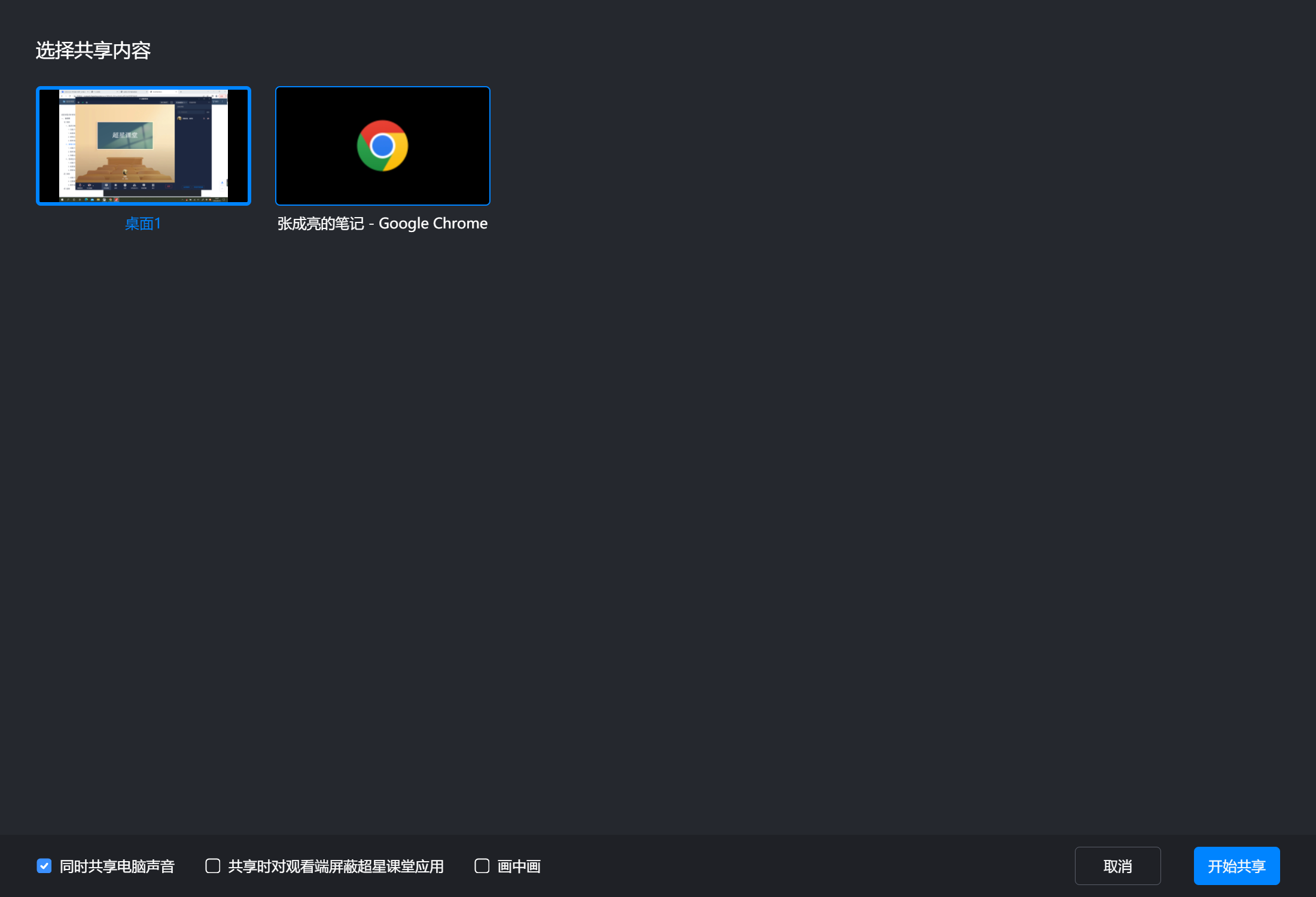1316x897 pixels.
Task: Click the 同时共享电脑声音 label text
Action: (x=117, y=867)
